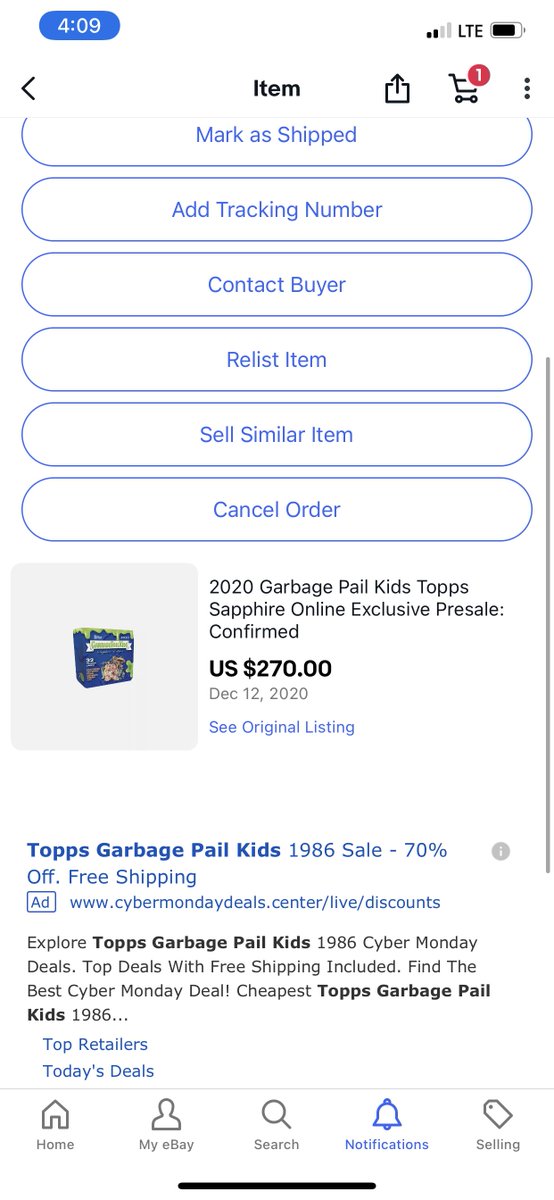Open the shopping cart
The height and width of the screenshot is (1200, 554).
pos(466,86)
